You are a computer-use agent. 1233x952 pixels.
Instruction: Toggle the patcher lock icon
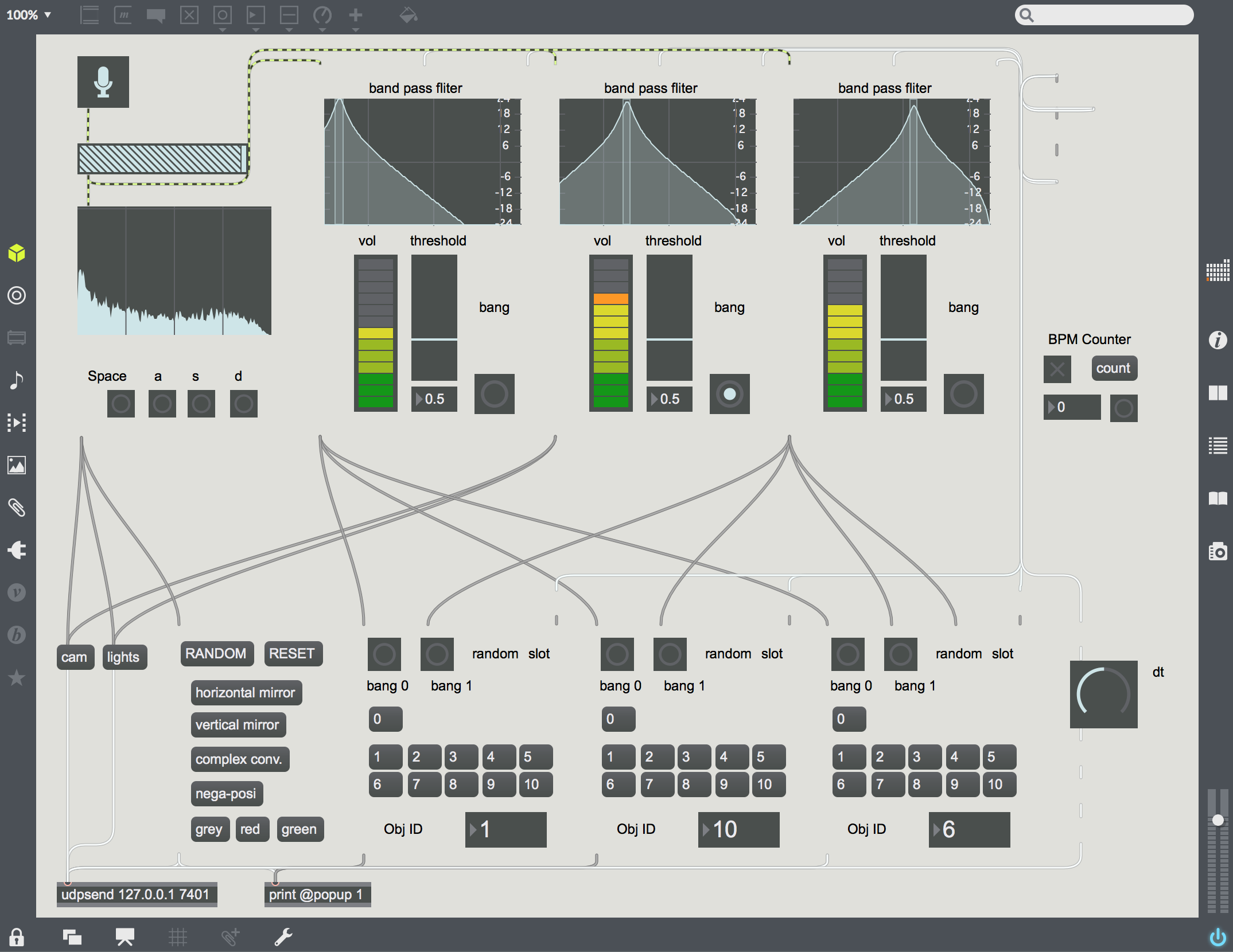[17, 937]
